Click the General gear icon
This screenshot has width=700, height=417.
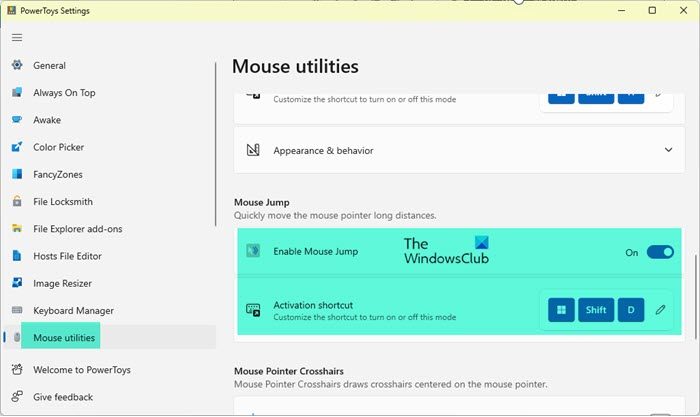(x=17, y=65)
